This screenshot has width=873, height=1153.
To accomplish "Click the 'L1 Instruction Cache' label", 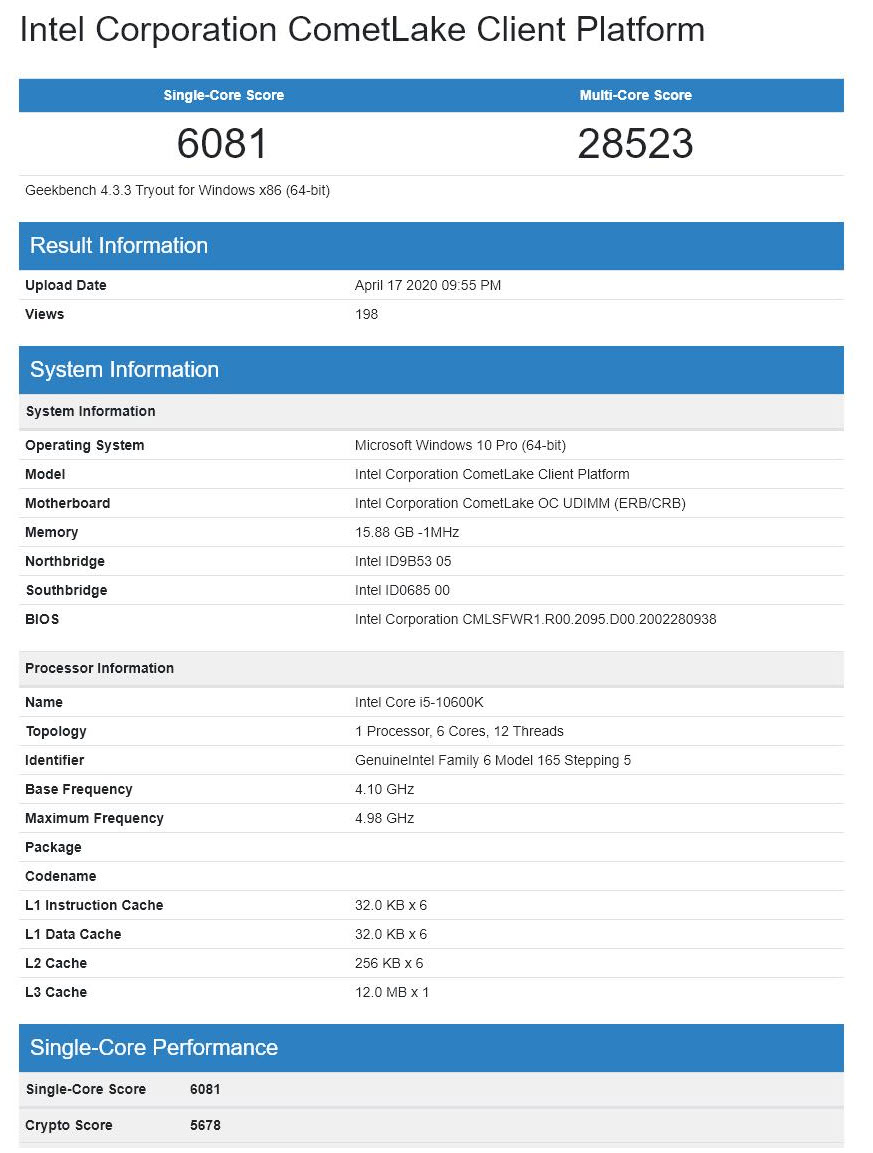I will (94, 905).
